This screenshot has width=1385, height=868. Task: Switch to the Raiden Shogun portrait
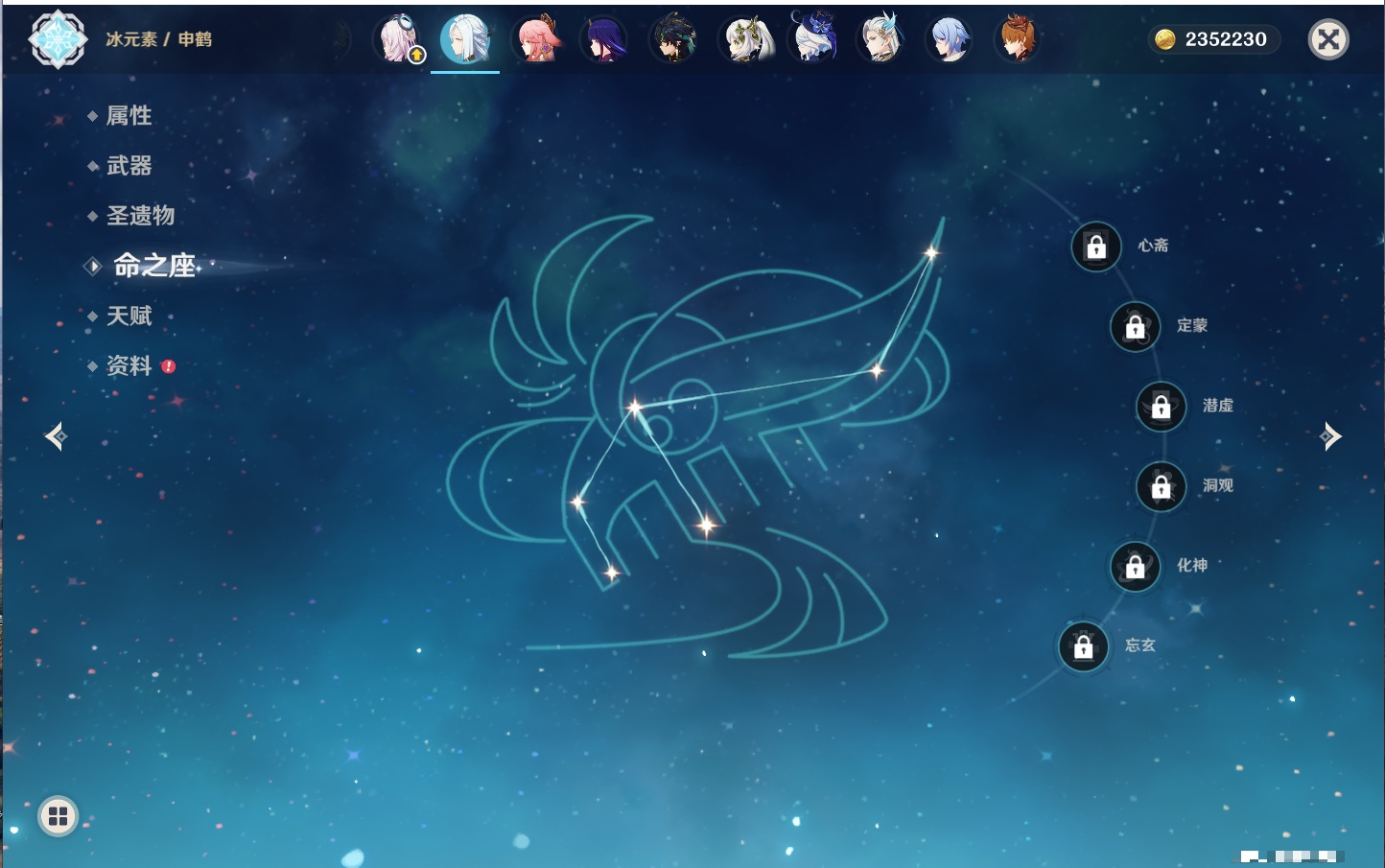pyautogui.click(x=605, y=40)
